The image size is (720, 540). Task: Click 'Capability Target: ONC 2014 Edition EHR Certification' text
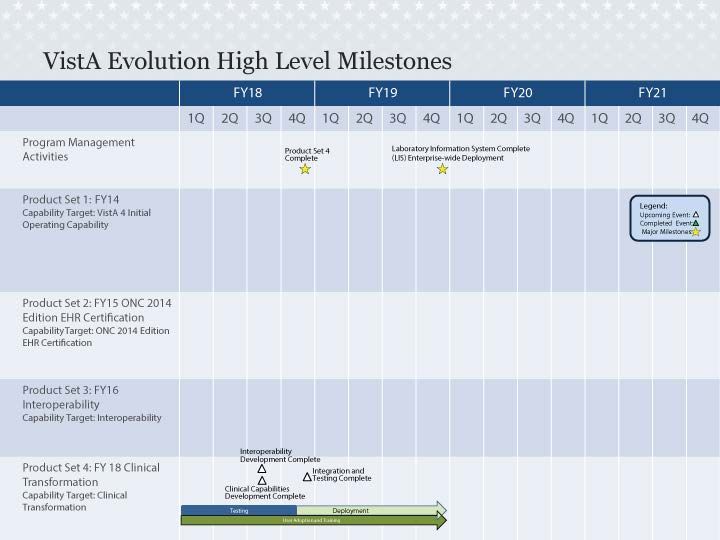(x=96, y=337)
